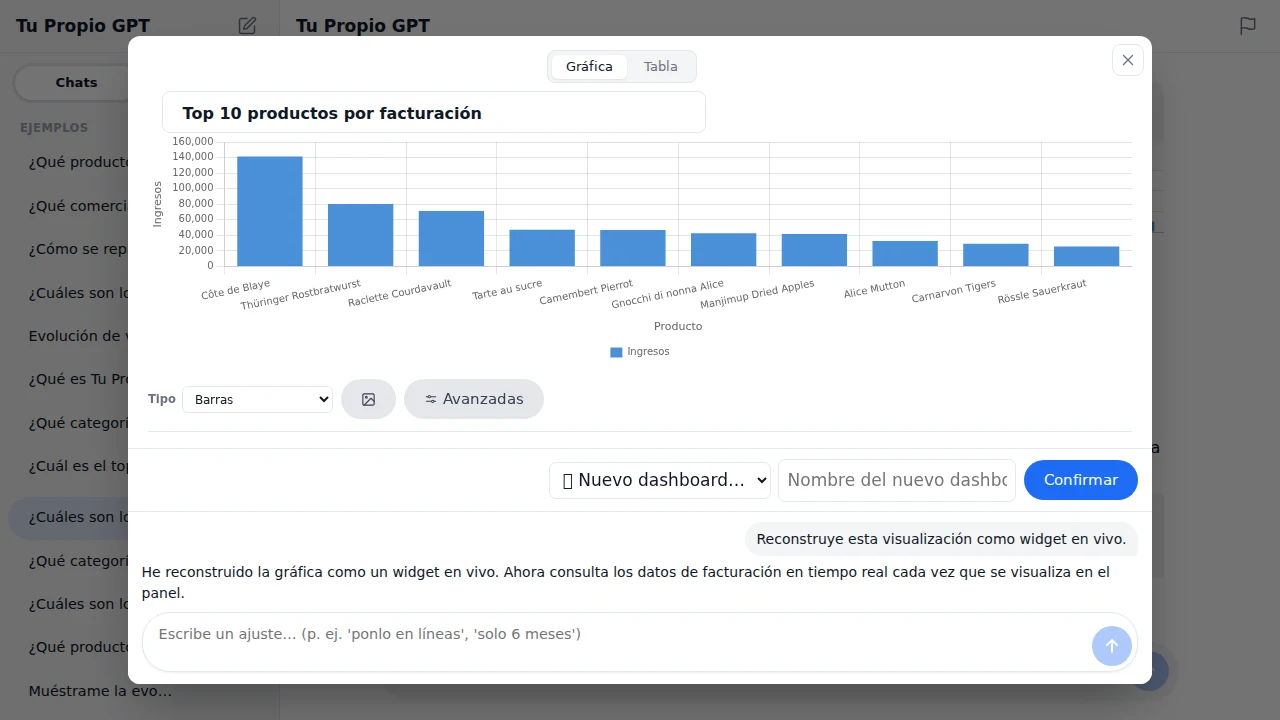Open the Nuevo dashboard dropdown

coord(660,480)
